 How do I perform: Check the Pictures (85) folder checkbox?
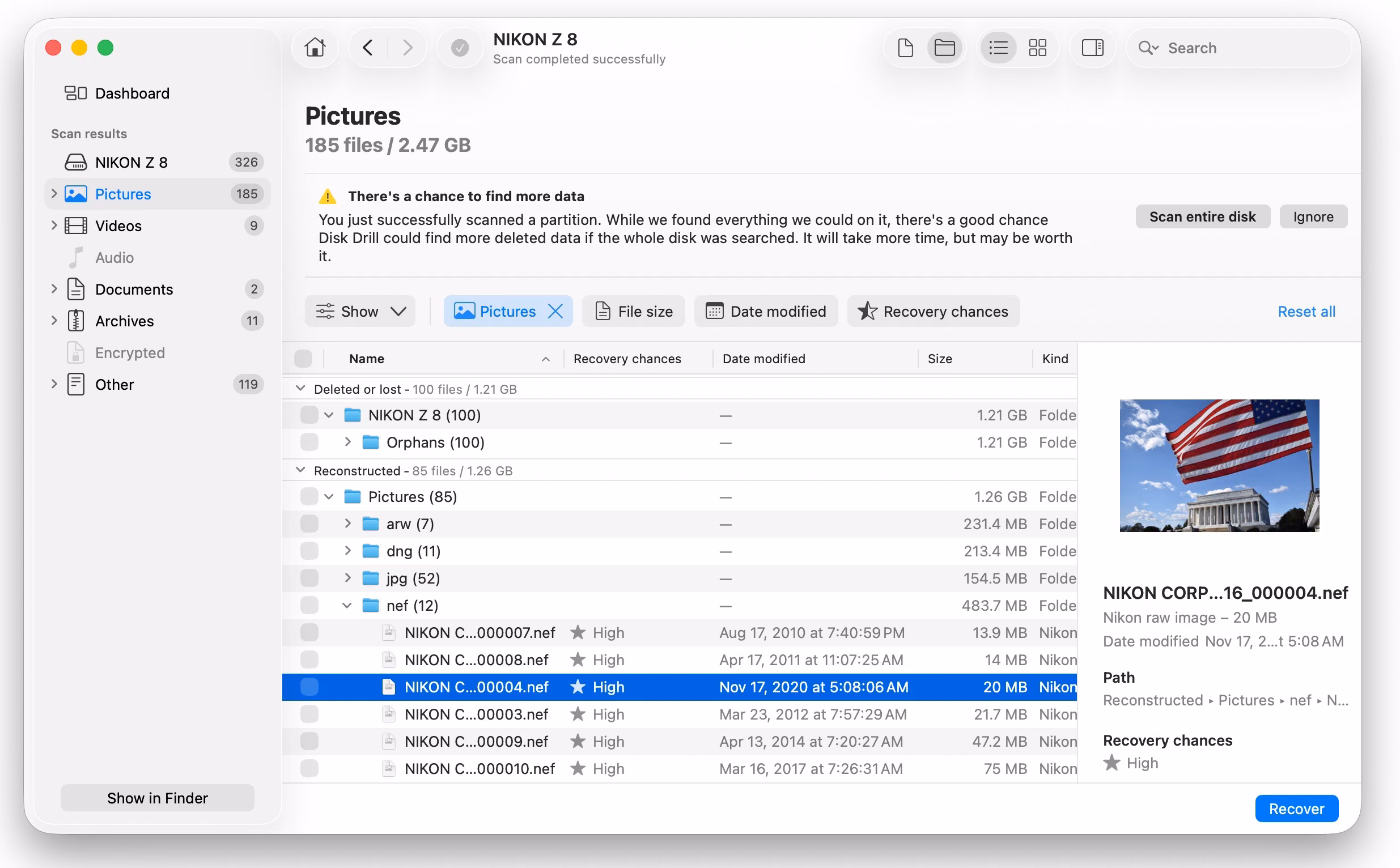[309, 496]
